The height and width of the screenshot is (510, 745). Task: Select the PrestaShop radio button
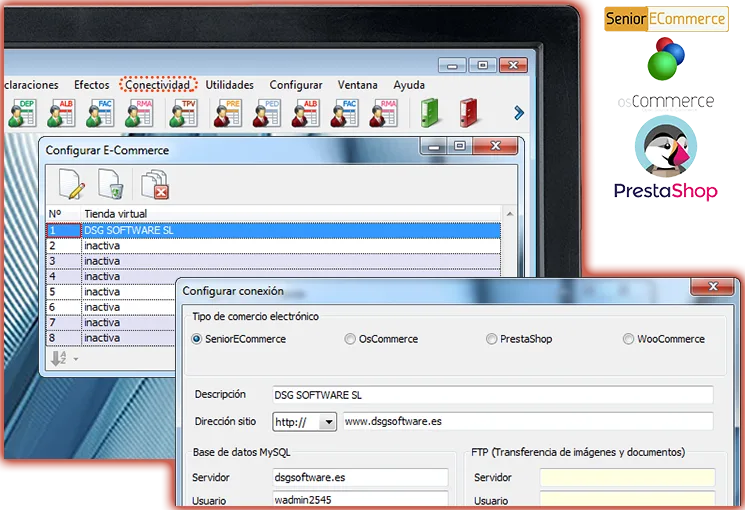pos(491,339)
